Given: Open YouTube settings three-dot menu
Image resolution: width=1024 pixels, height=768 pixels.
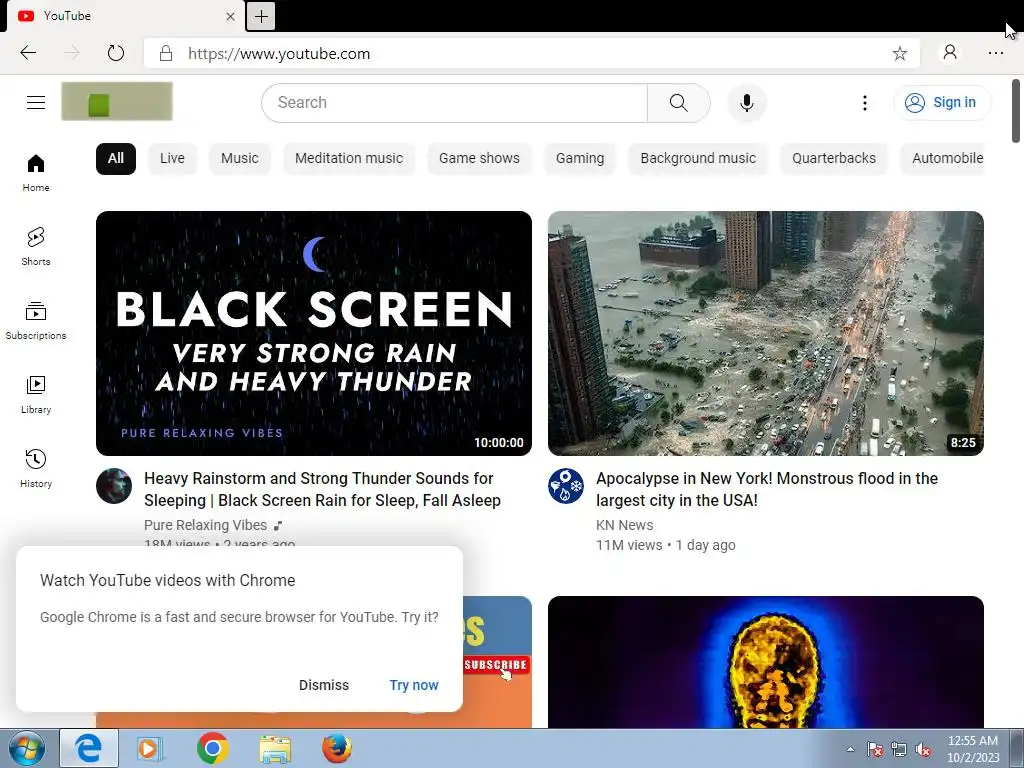Looking at the screenshot, I should pos(865,103).
